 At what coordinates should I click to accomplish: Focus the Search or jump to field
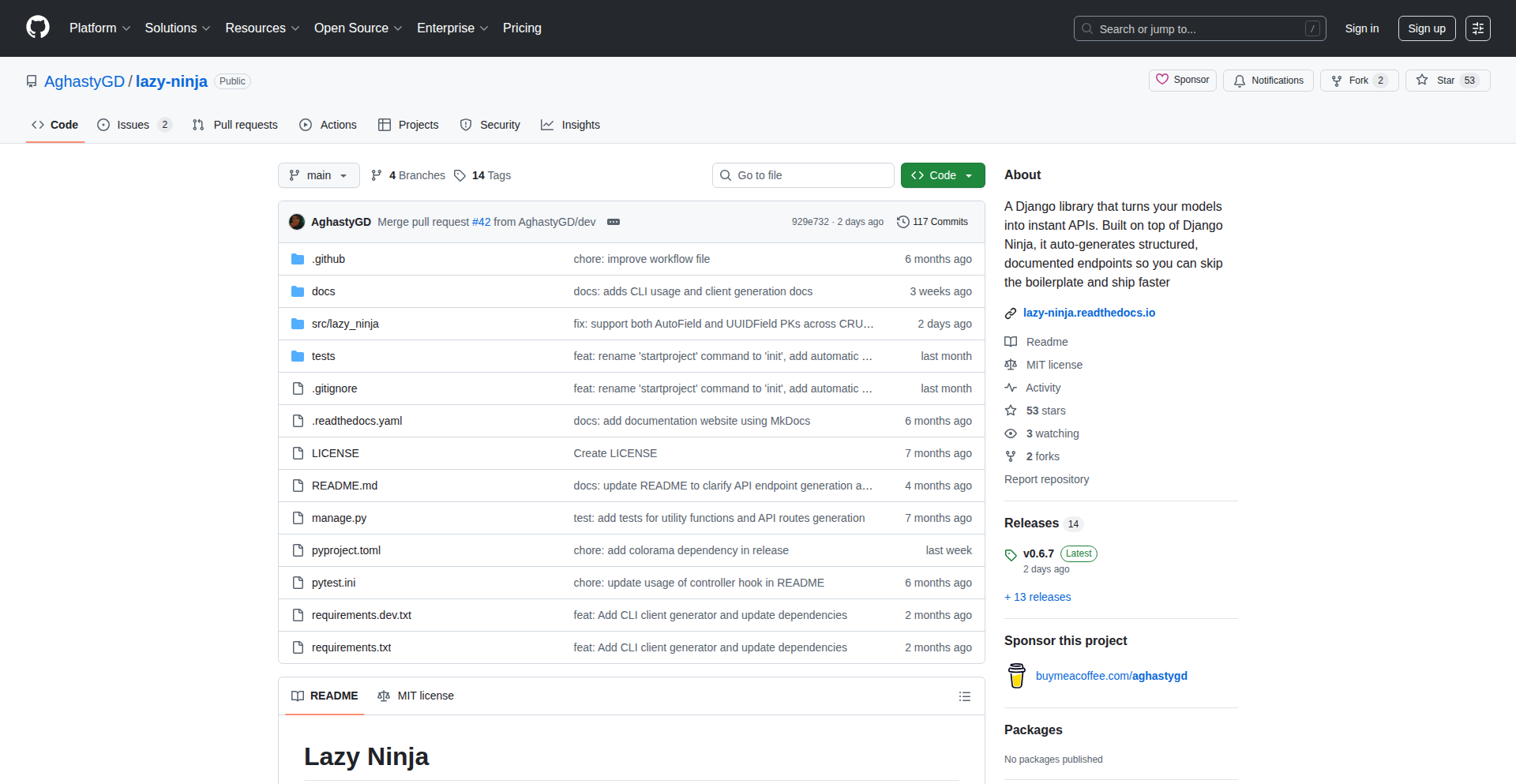[1199, 28]
